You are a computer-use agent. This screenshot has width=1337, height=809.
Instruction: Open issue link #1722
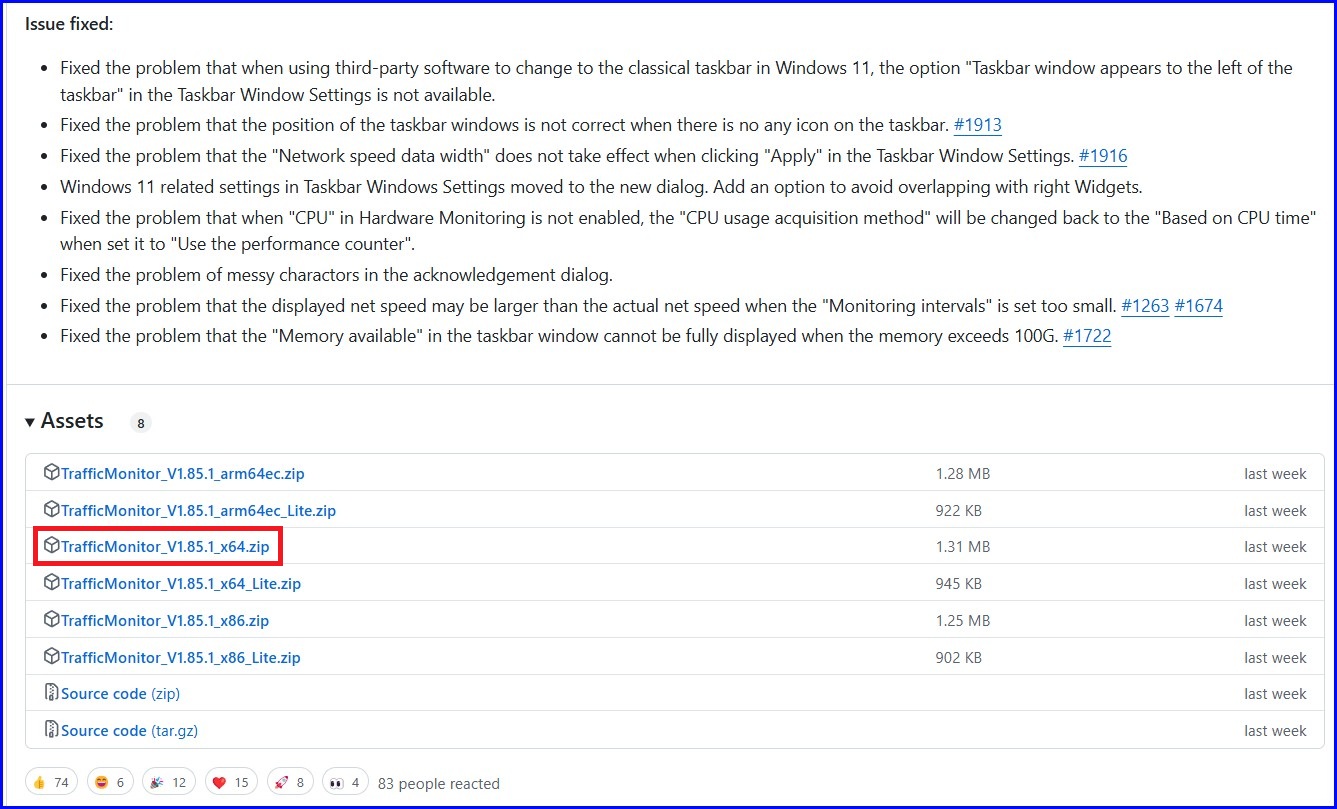click(x=1087, y=336)
